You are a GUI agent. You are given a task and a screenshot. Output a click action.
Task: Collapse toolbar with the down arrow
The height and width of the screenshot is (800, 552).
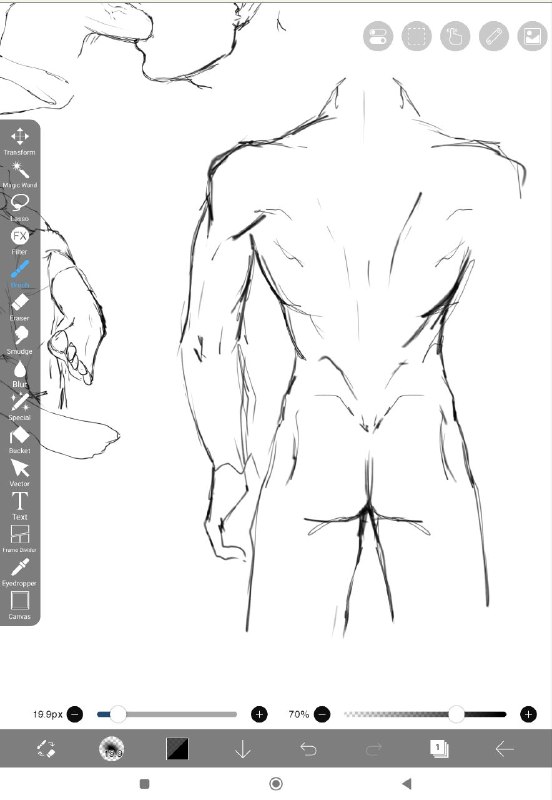pyautogui.click(x=242, y=748)
